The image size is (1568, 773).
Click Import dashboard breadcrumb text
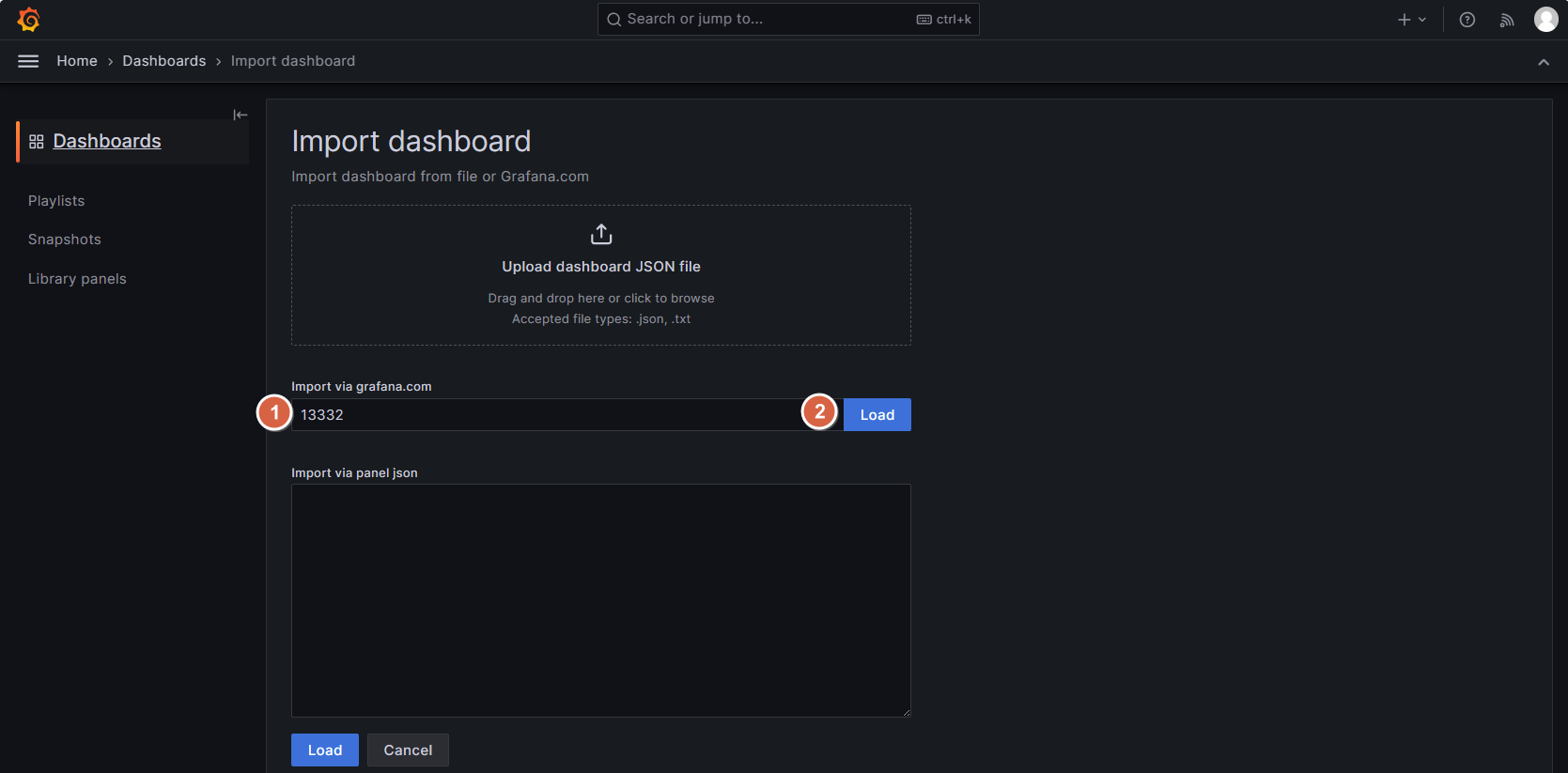[293, 61]
